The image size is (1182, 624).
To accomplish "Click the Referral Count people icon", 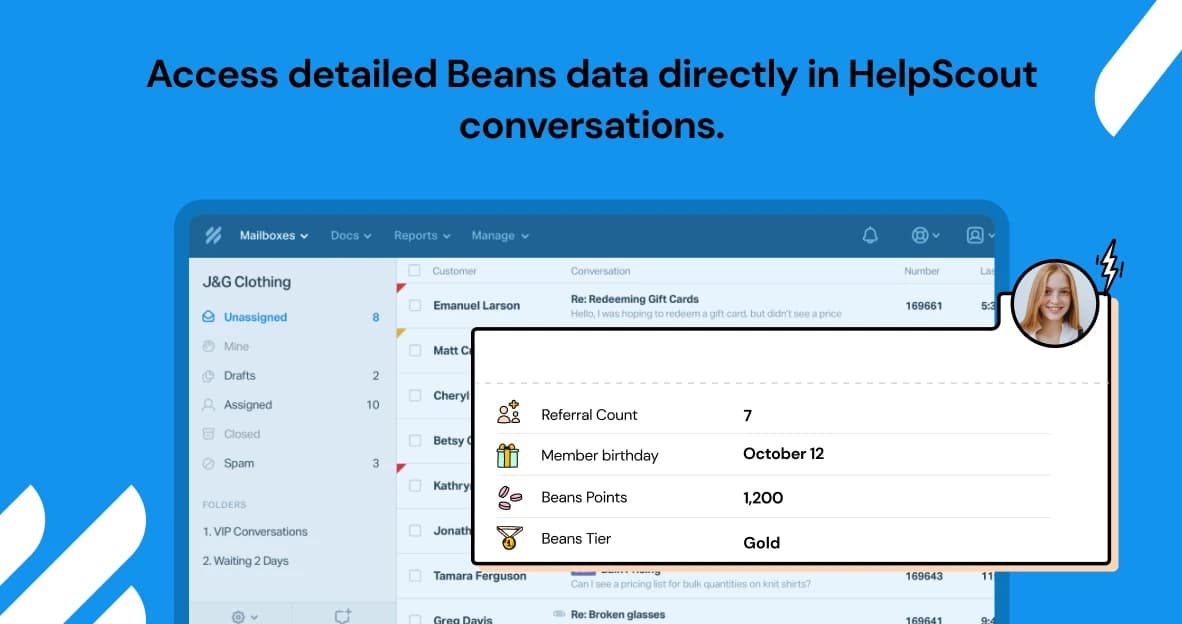I will tap(508, 413).
